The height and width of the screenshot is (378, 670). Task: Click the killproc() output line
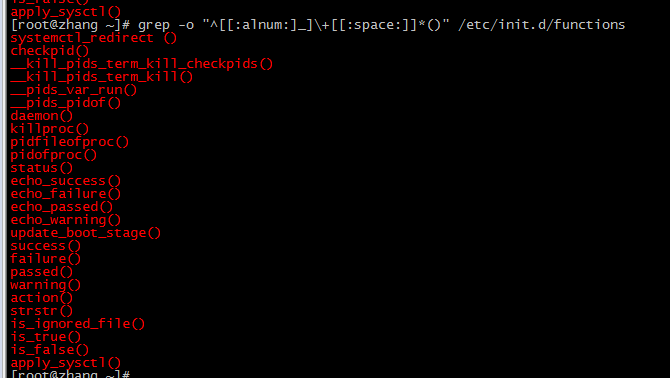point(50,129)
